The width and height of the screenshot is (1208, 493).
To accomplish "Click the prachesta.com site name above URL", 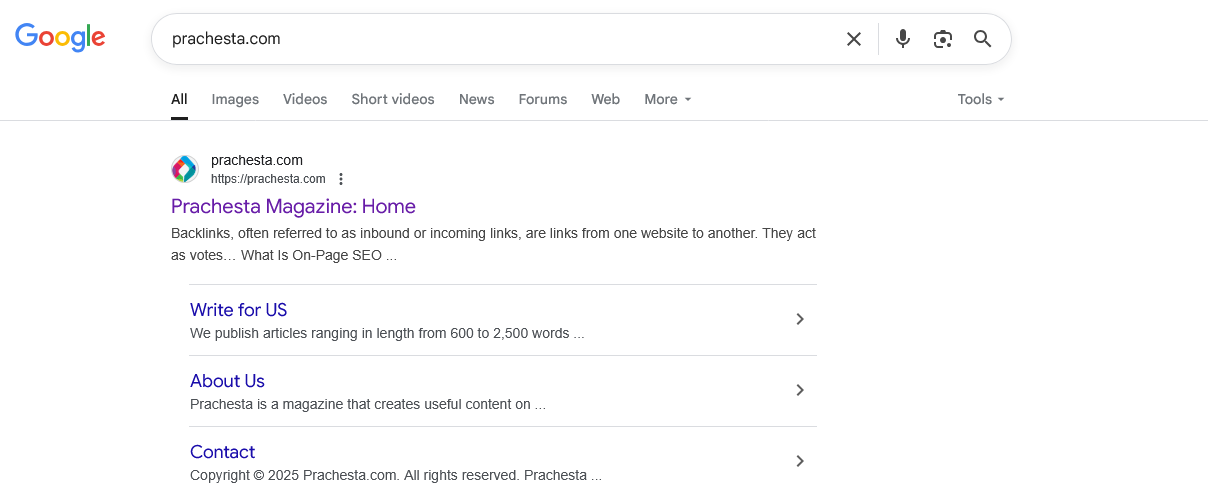I will pos(257,160).
